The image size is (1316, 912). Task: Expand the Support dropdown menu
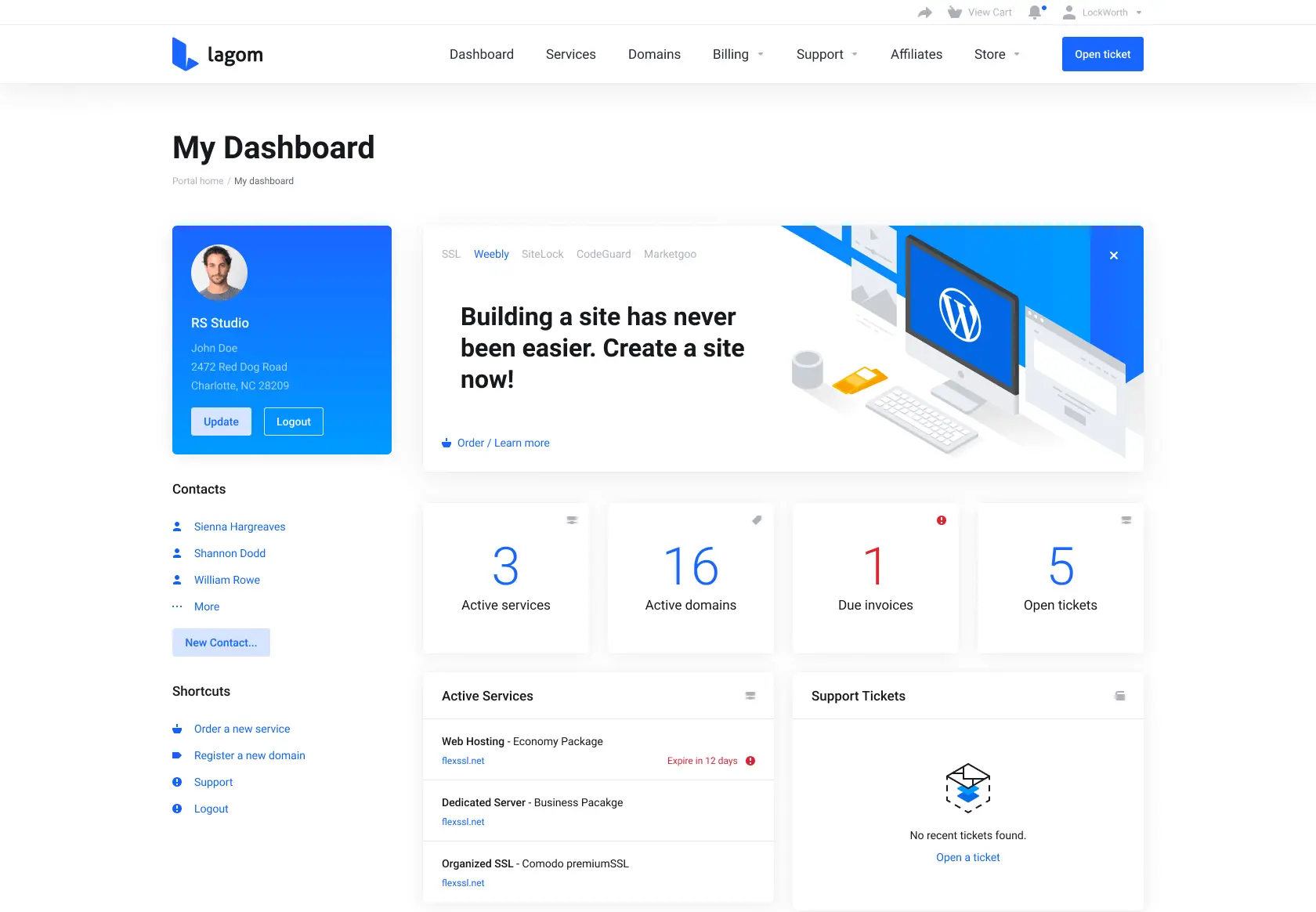click(827, 54)
